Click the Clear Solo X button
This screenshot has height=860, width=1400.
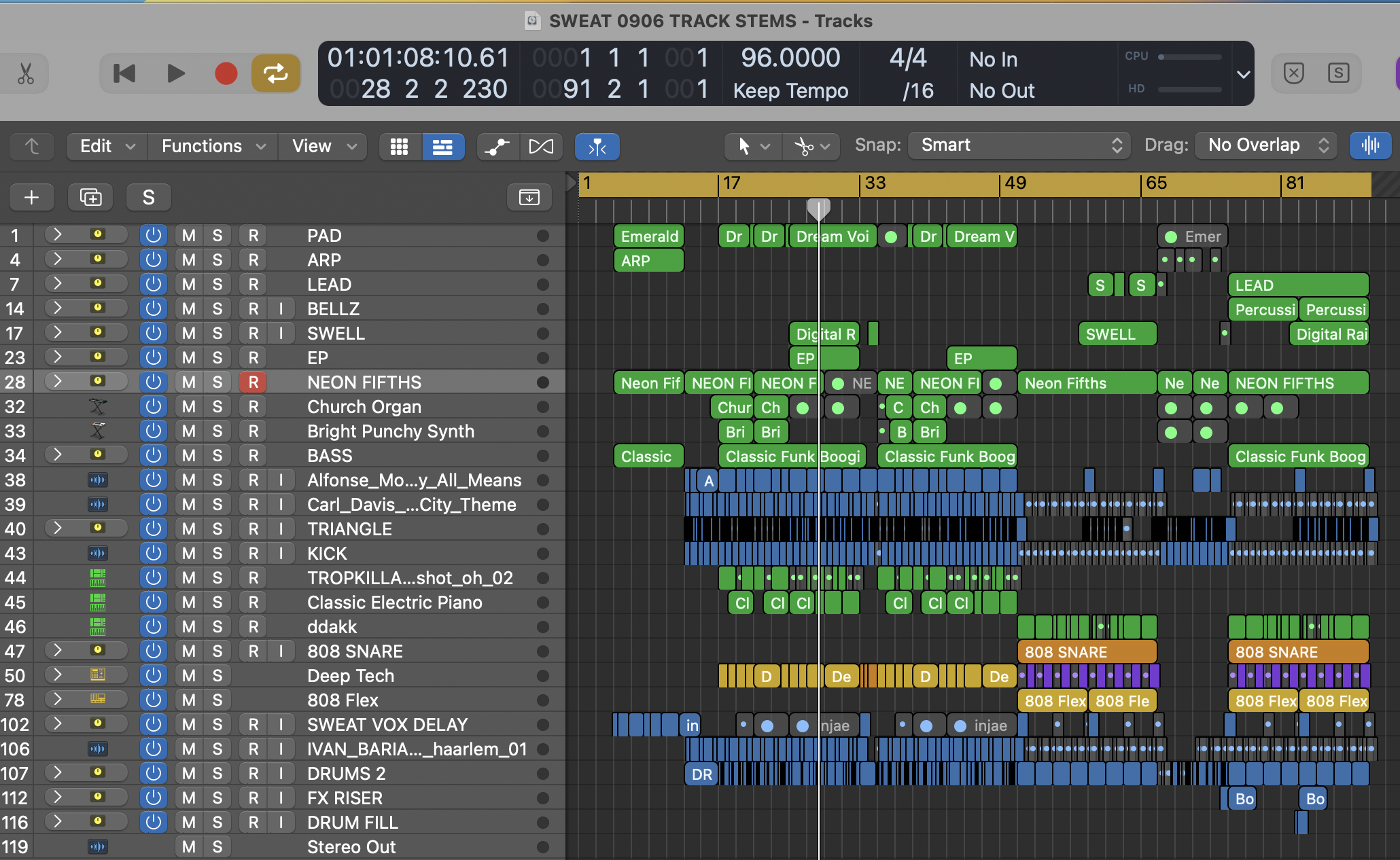[1293, 73]
